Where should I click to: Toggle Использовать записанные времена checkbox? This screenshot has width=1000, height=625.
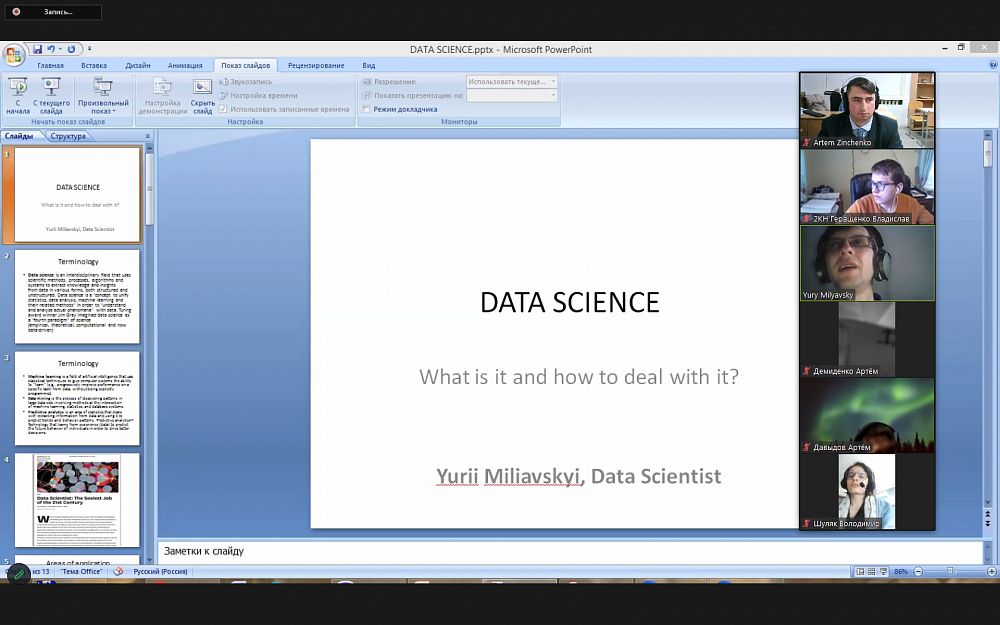pyautogui.click(x=223, y=109)
